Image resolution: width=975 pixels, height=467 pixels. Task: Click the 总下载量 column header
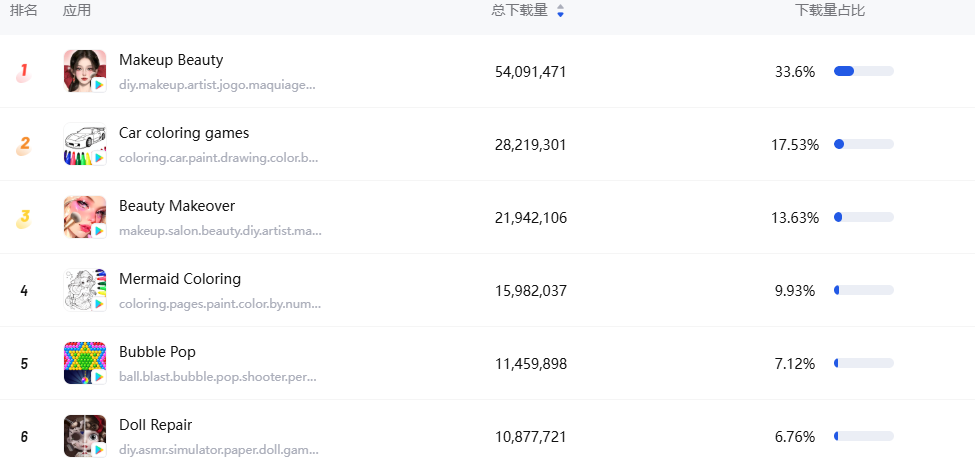coord(519,11)
